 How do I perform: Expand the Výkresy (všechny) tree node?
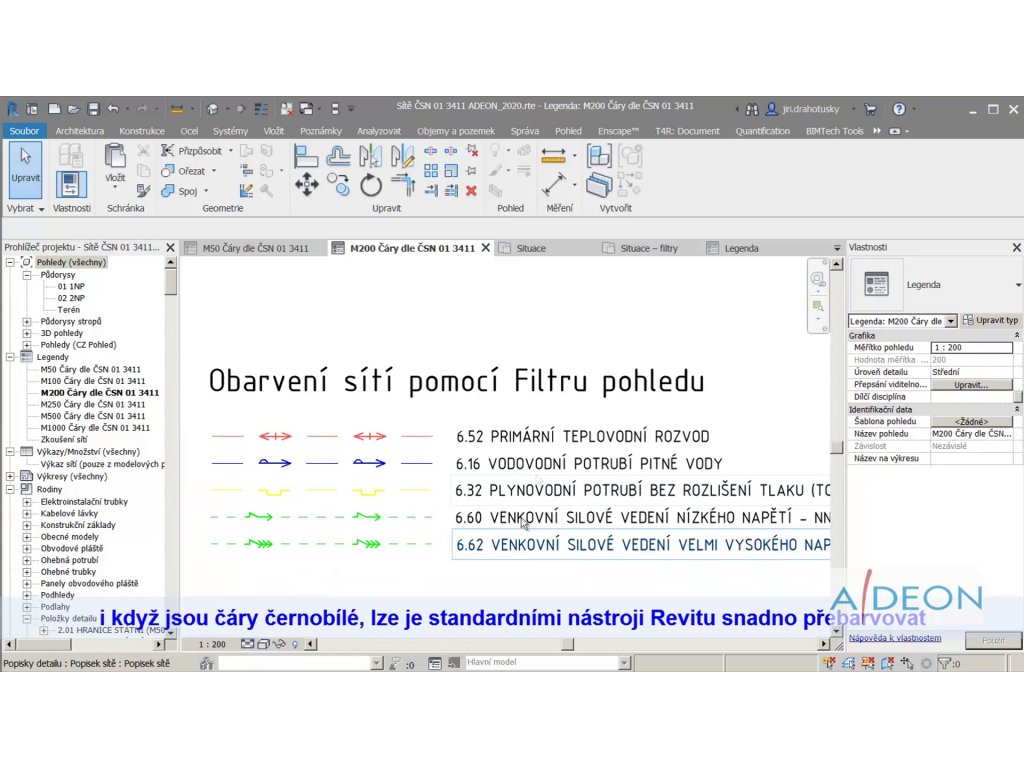click(10, 476)
